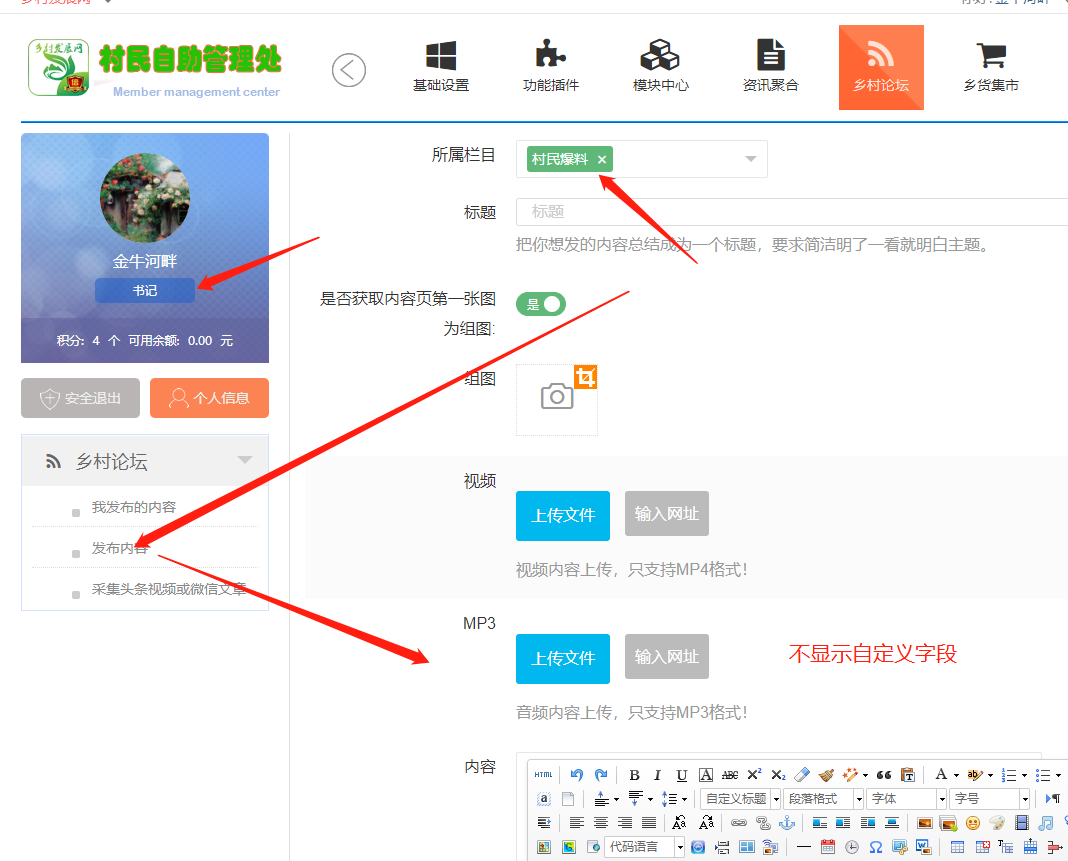The width and height of the screenshot is (1068, 861).
Task: Collapse the 乡村论坛 sidebar section
Action: [244, 461]
